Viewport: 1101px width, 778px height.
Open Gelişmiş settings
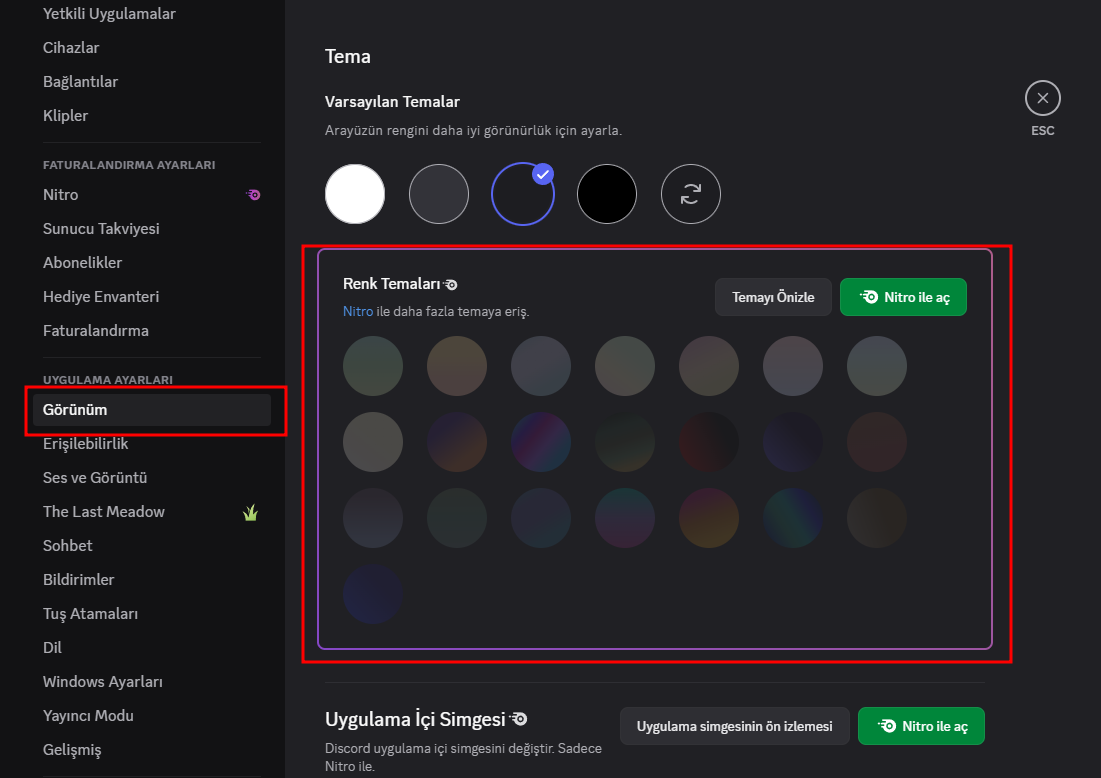[72, 749]
